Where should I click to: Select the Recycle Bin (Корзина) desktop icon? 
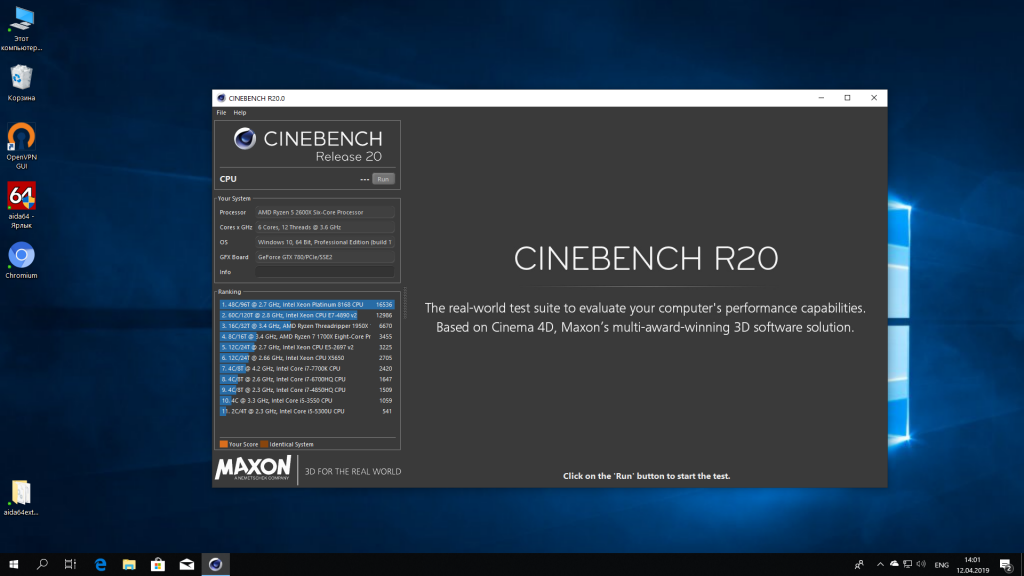tap(22, 78)
